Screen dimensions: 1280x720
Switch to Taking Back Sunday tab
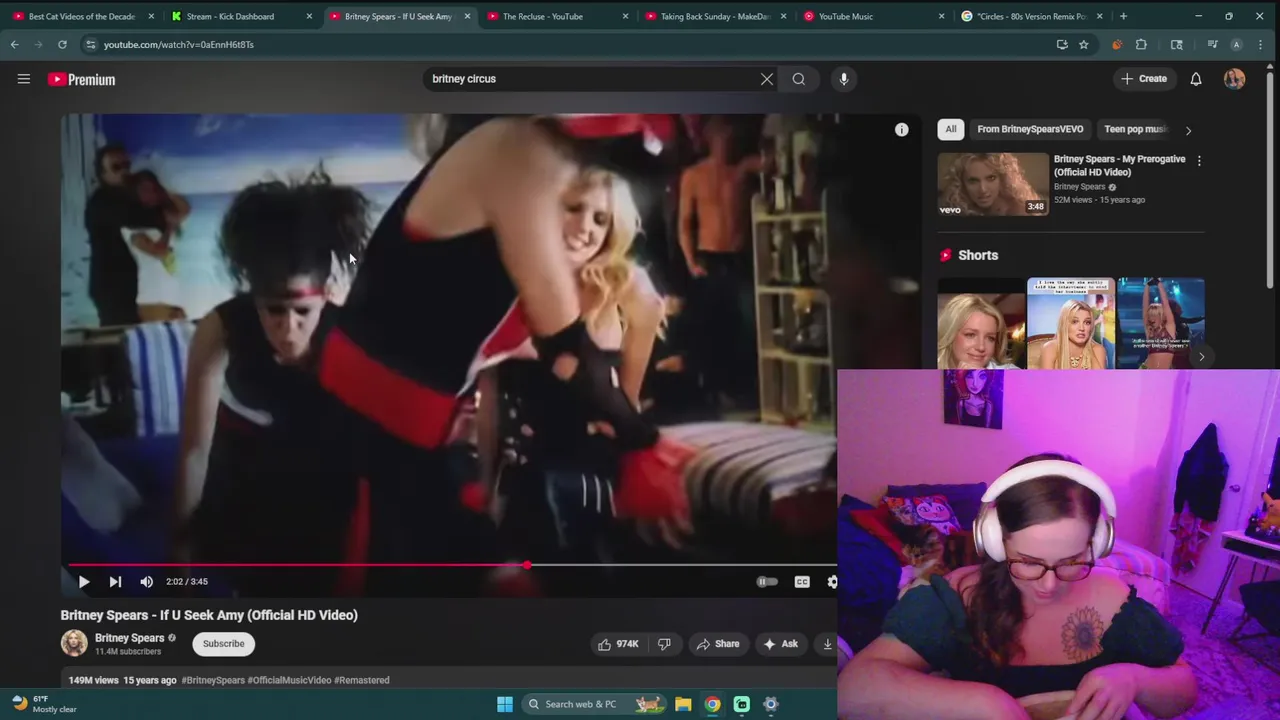click(715, 16)
